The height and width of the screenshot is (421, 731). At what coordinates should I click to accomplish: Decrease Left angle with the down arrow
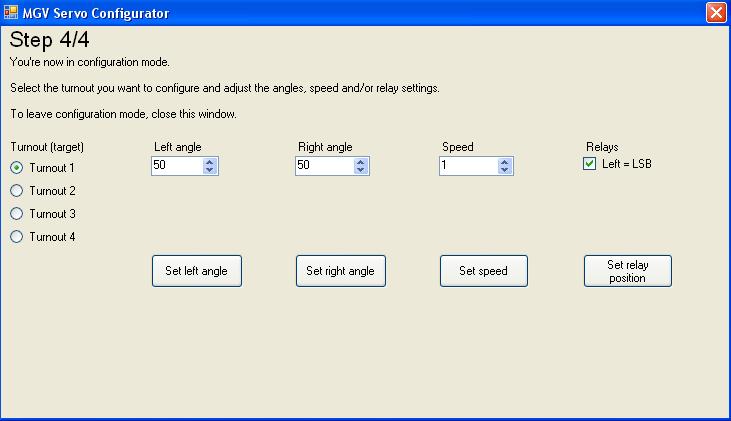(x=210, y=171)
